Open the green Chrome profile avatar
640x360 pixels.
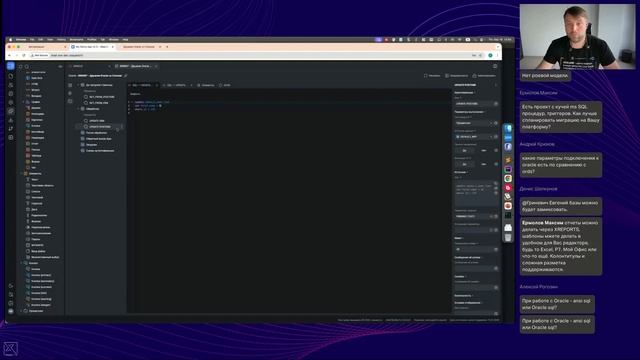(490, 55)
